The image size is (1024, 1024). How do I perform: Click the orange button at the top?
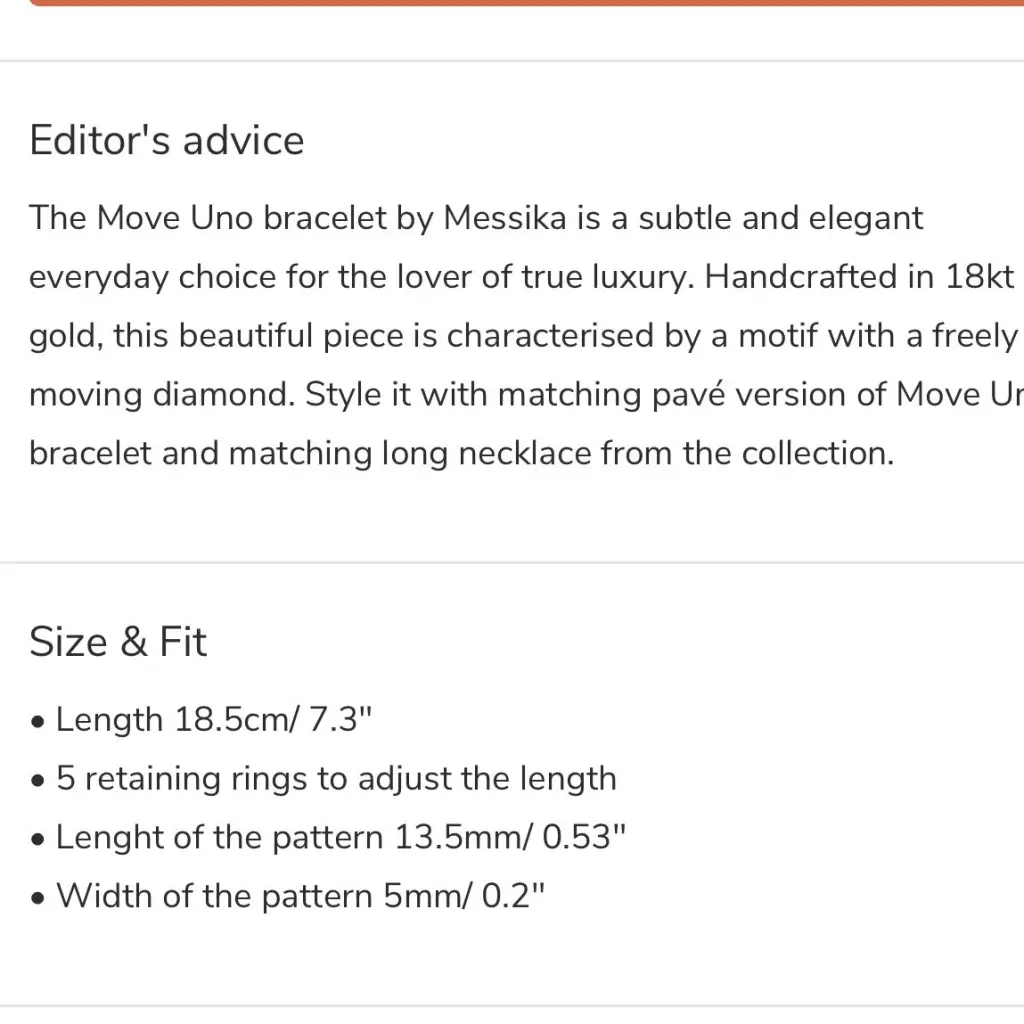[512, 3]
